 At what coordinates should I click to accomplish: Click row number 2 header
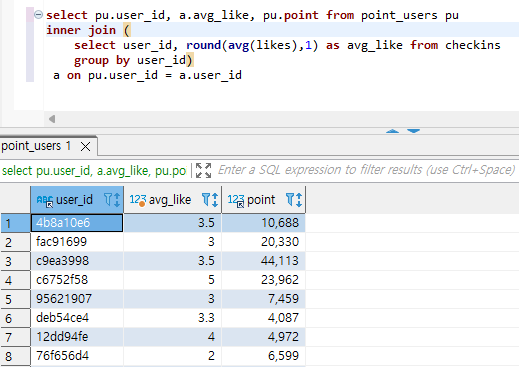pyautogui.click(x=15, y=242)
